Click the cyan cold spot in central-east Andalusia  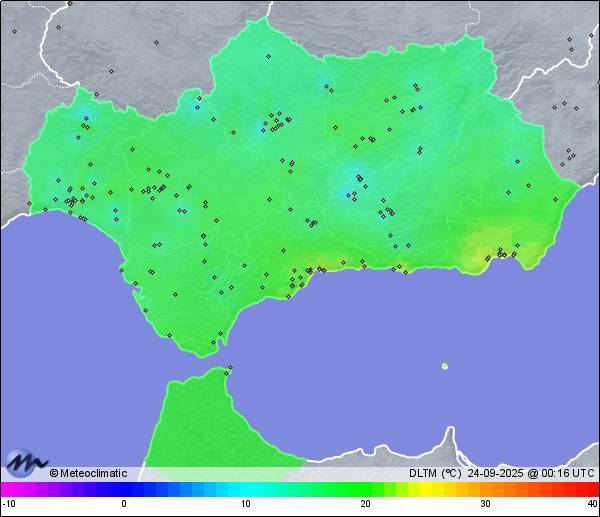coord(353,185)
